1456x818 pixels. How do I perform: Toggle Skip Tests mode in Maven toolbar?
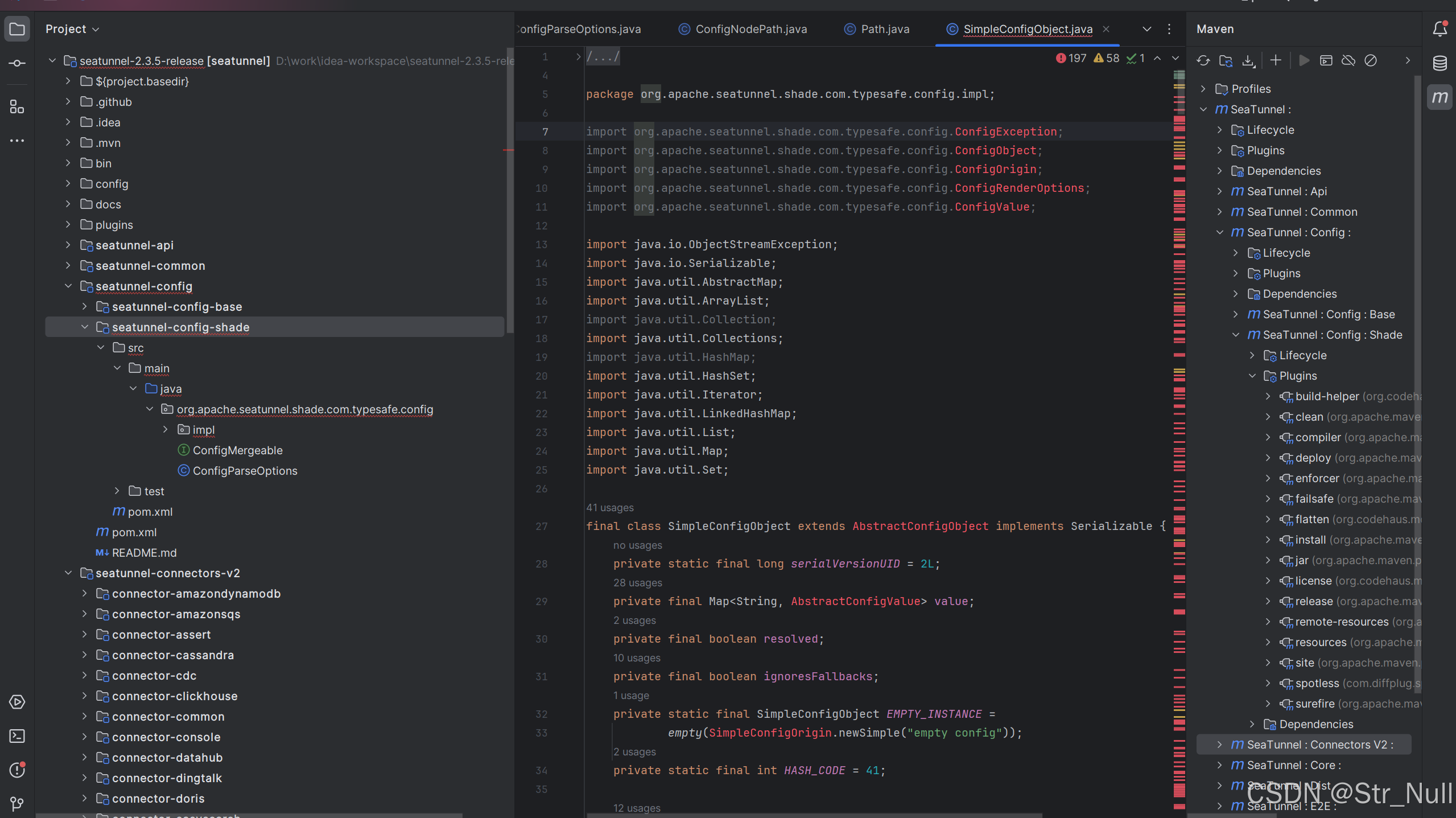pyautogui.click(x=1370, y=60)
